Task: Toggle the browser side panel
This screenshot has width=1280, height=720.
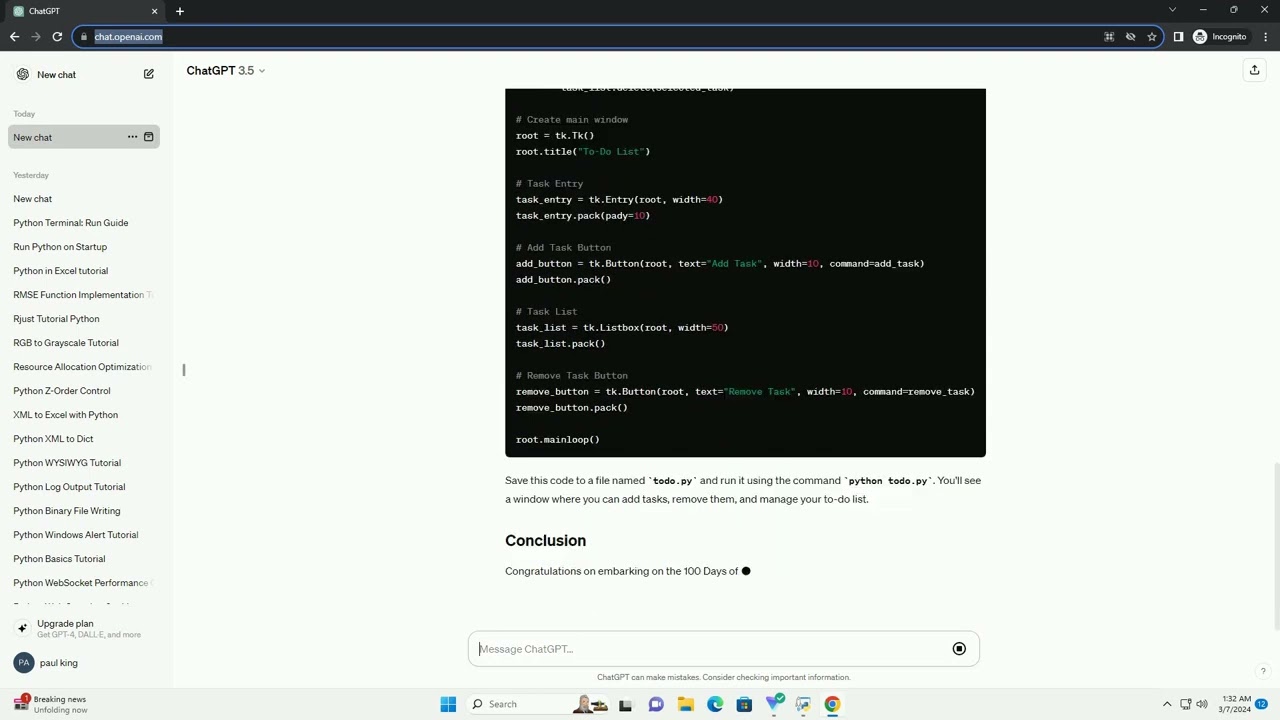Action: pyautogui.click(x=1178, y=37)
